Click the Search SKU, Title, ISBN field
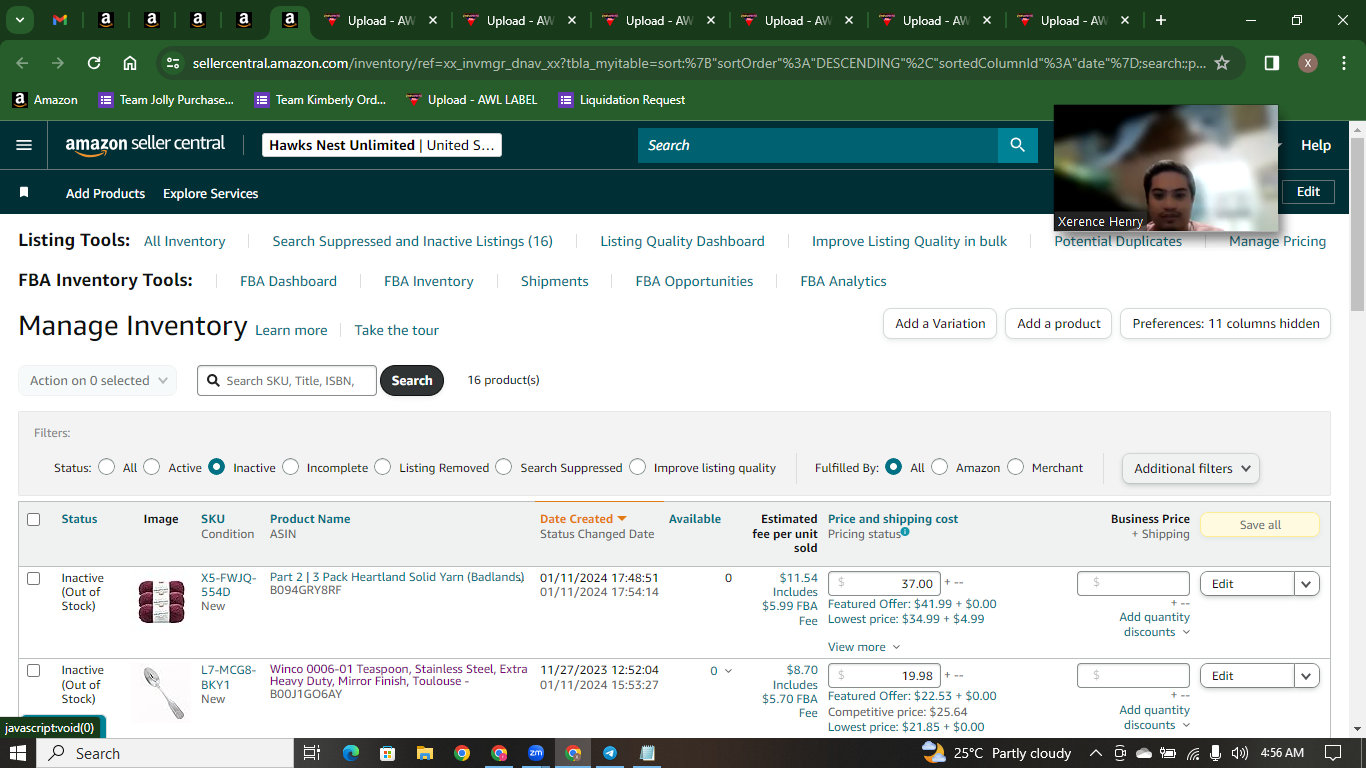Viewport: 1366px width, 768px height. [288, 380]
